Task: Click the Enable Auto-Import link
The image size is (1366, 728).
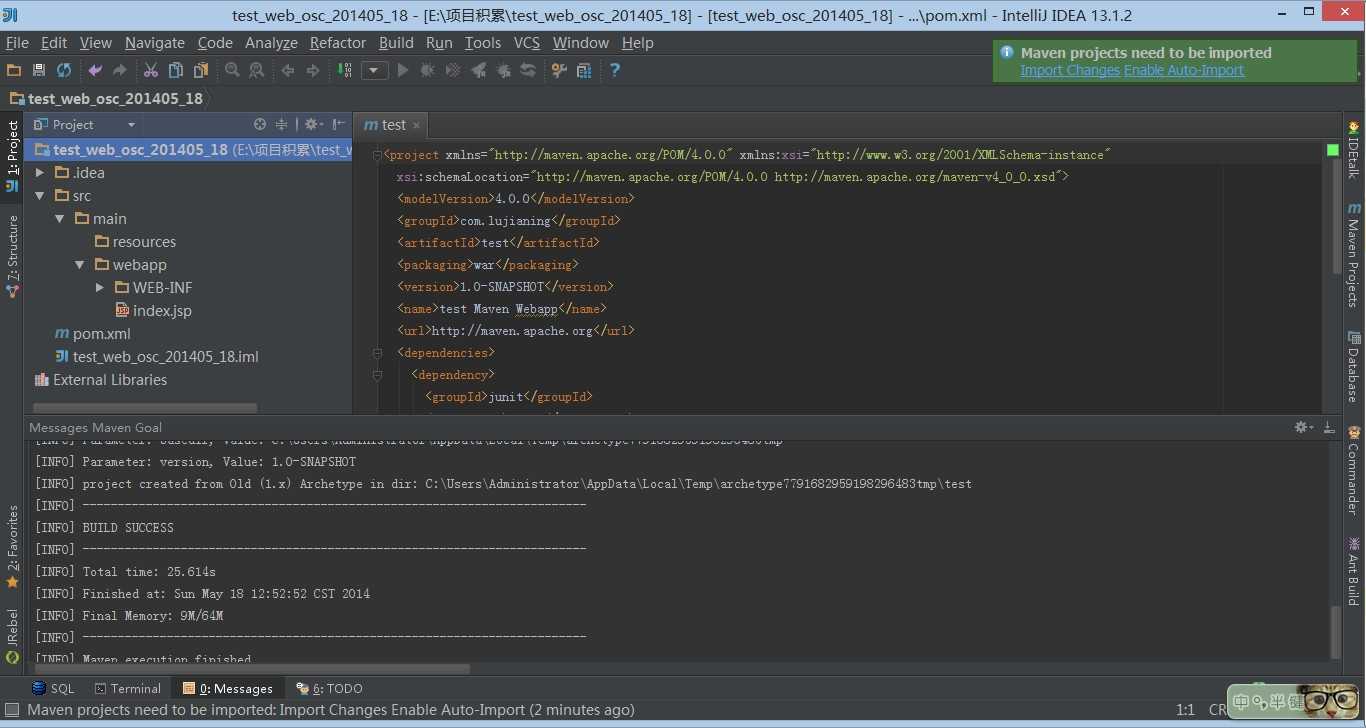Action: 1184,70
